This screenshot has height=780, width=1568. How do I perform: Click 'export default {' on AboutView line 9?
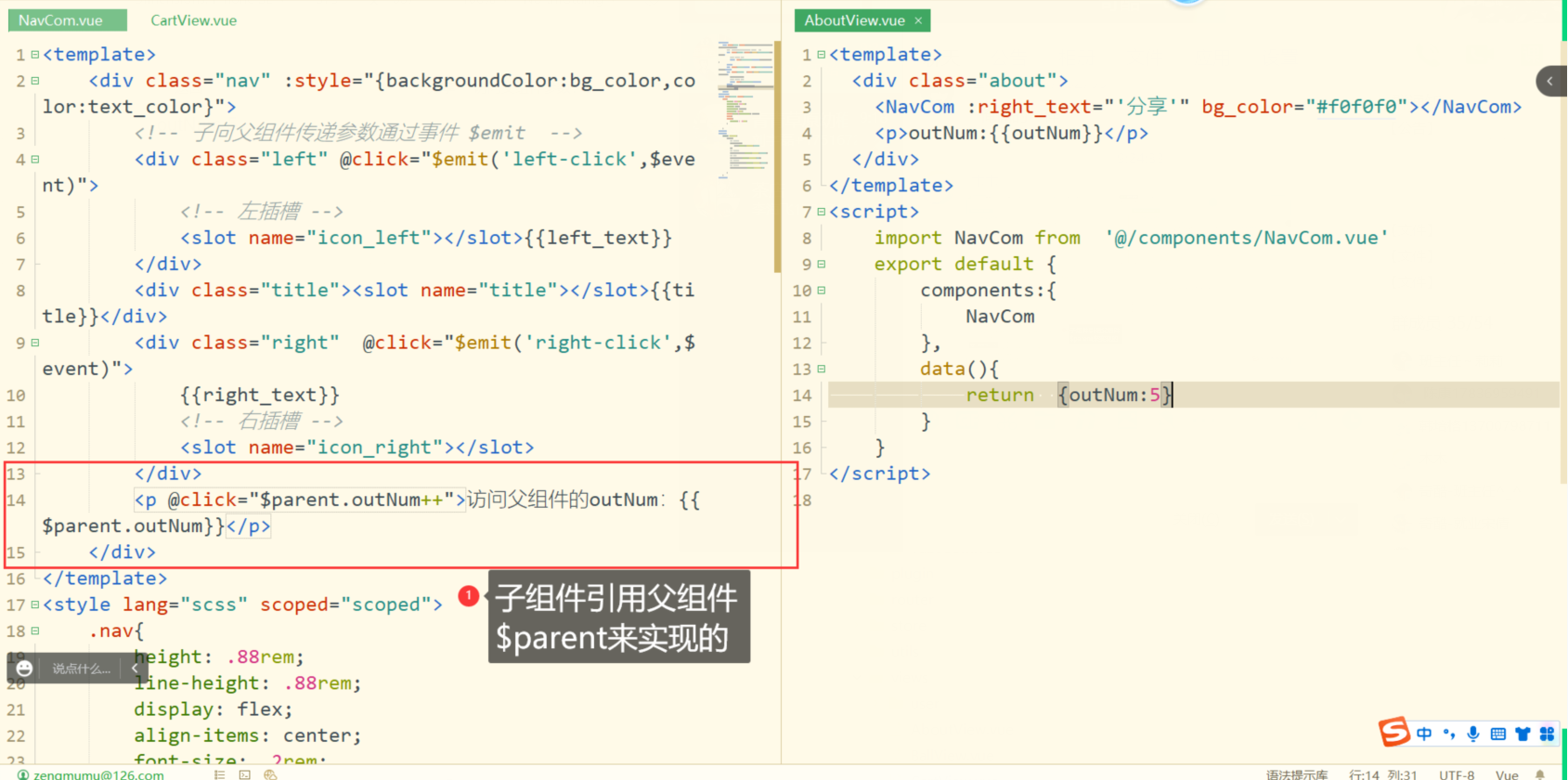click(965, 265)
